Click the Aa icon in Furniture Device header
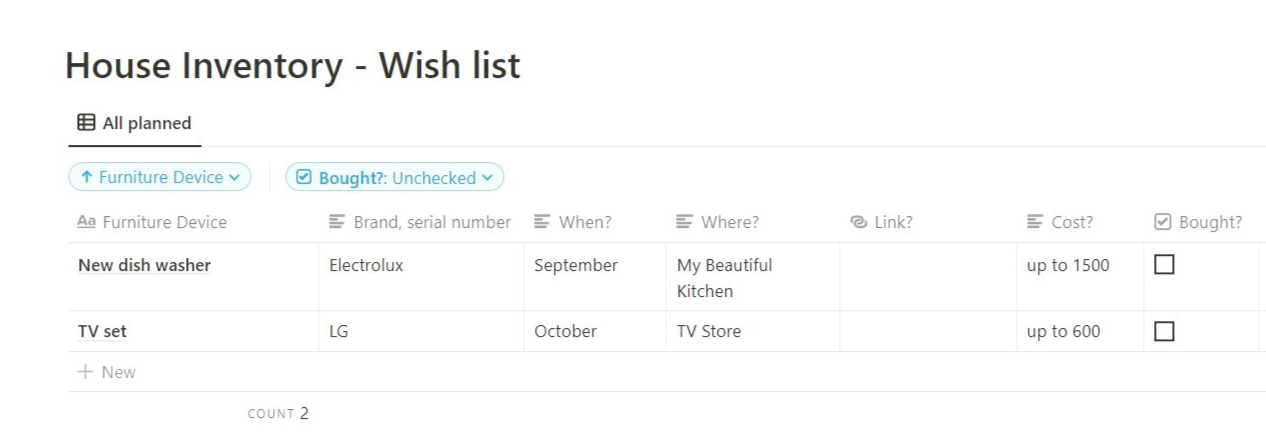The width and height of the screenshot is (1266, 439). pyautogui.click(x=86, y=222)
